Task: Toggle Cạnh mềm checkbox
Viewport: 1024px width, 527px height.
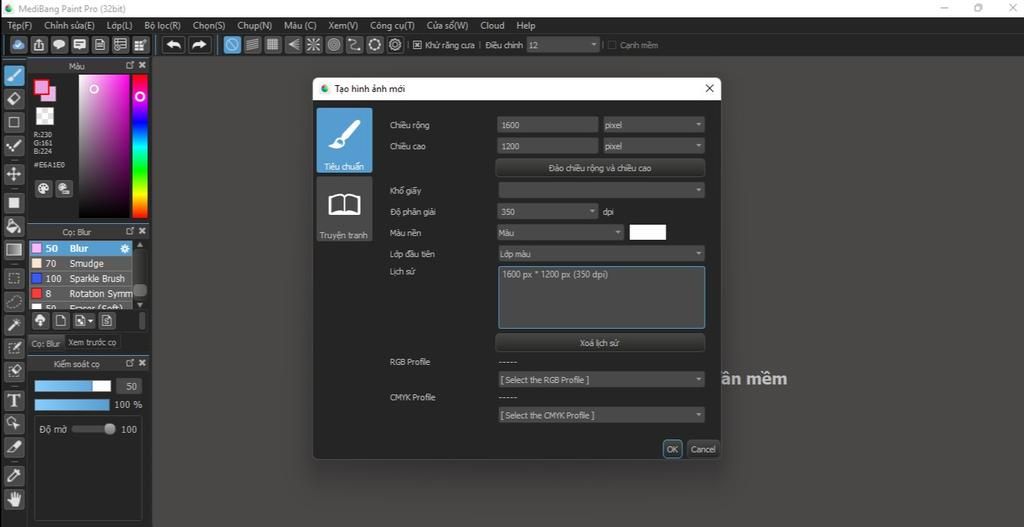Action: pyautogui.click(x=612, y=45)
